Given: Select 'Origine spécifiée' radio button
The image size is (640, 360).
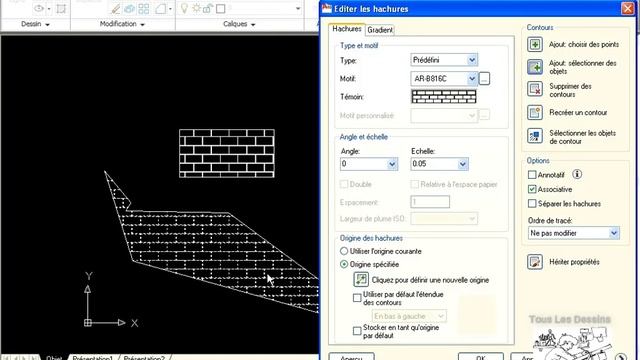Looking at the screenshot, I should pyautogui.click(x=344, y=264).
